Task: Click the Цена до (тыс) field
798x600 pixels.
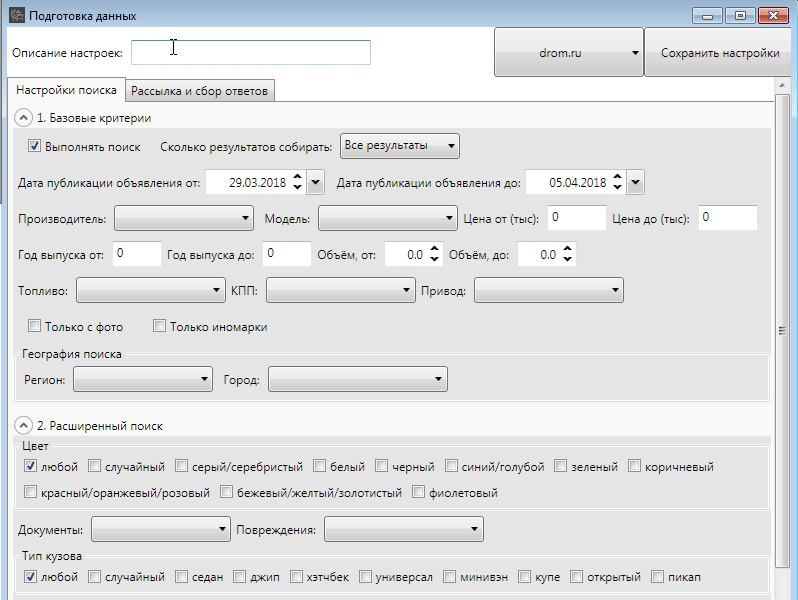Action: tap(728, 218)
